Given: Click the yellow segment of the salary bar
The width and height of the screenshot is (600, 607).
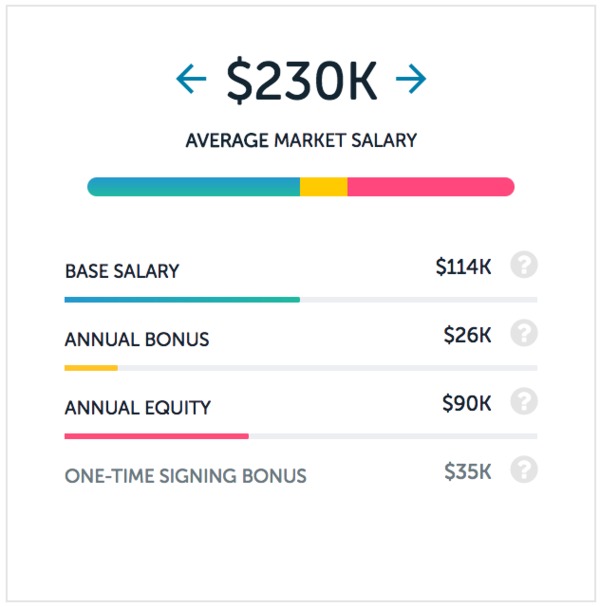Looking at the screenshot, I should (x=324, y=187).
